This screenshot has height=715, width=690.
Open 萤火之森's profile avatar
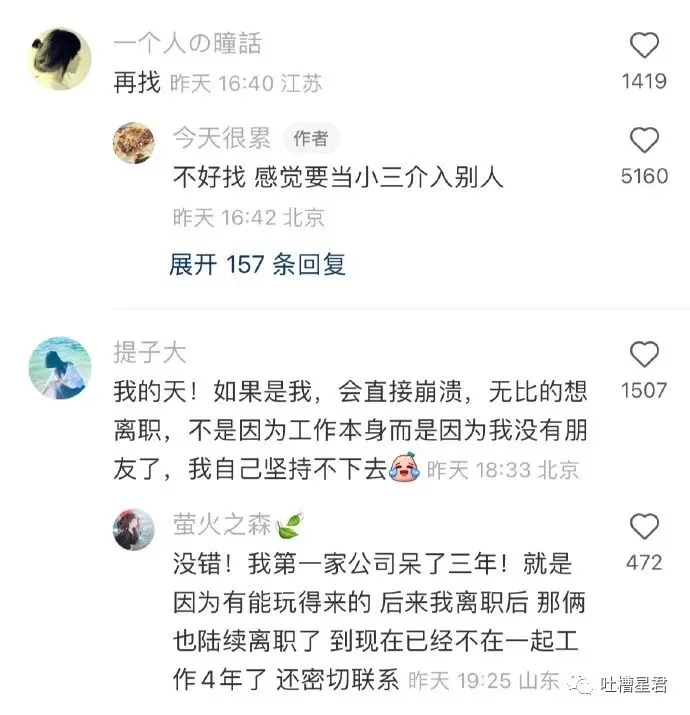click(x=134, y=529)
